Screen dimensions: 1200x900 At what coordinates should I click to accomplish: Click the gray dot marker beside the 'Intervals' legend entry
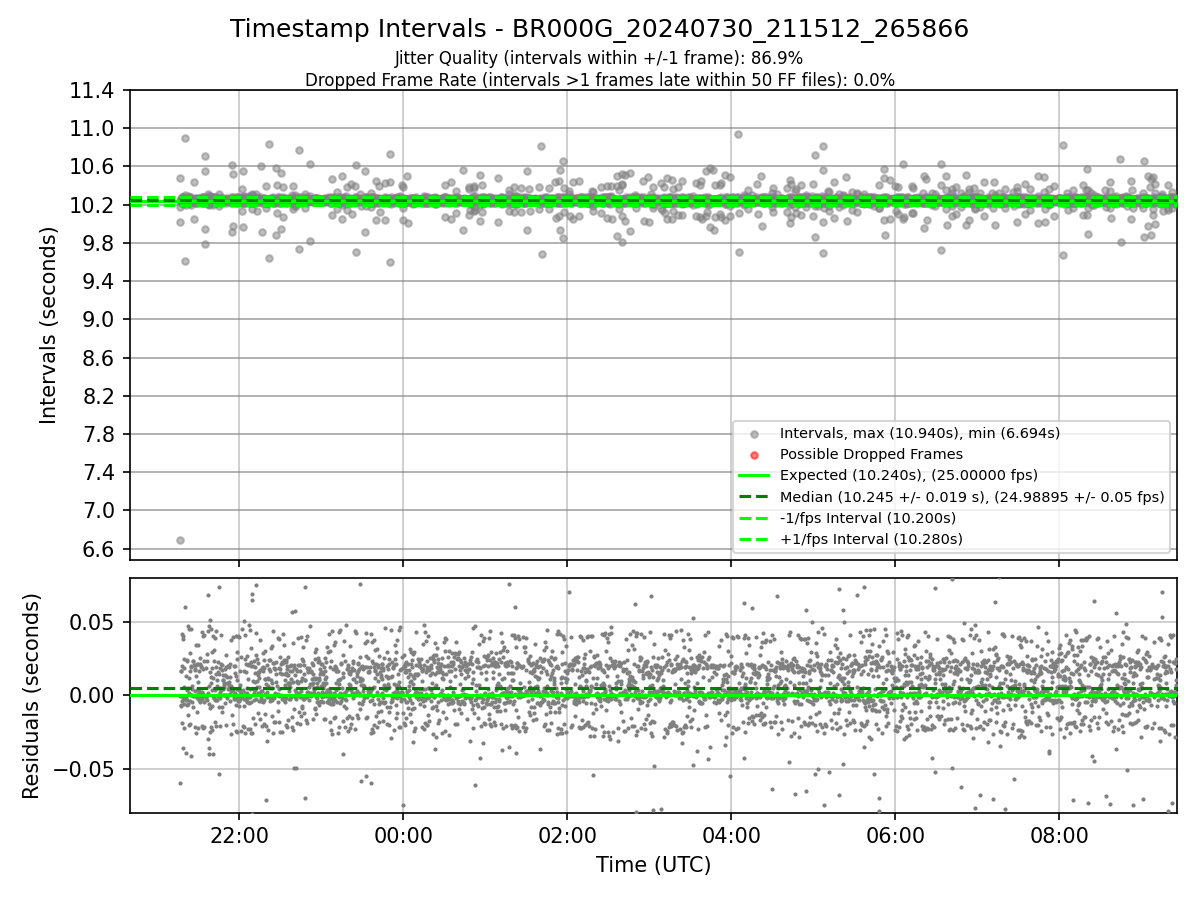(754, 434)
